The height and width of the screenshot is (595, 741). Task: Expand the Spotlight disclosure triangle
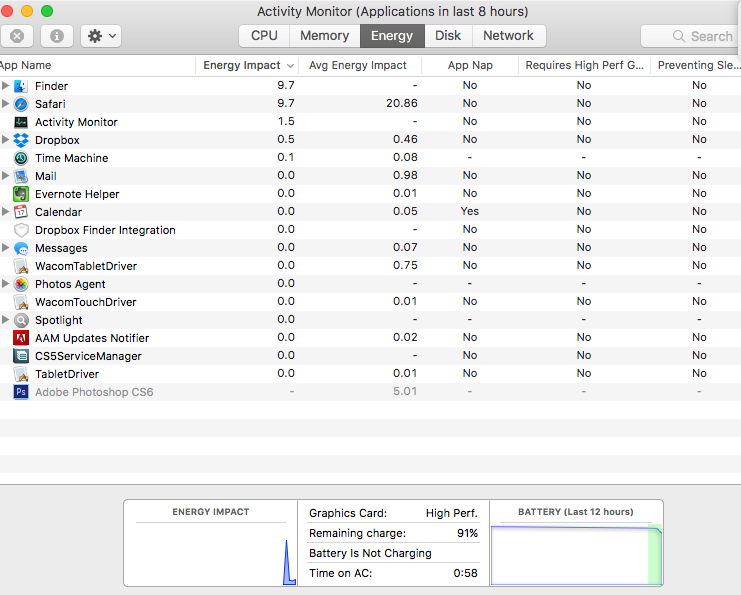coord(5,319)
